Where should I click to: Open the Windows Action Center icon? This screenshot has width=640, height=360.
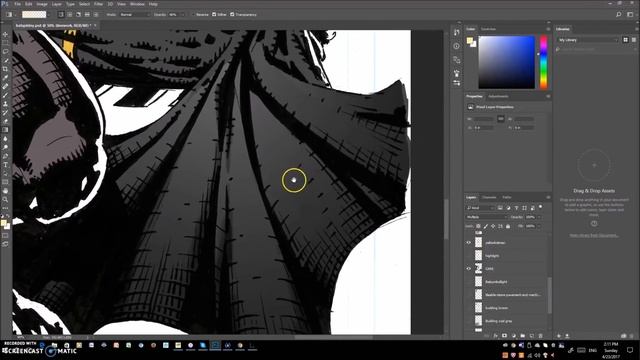[x=630, y=350]
